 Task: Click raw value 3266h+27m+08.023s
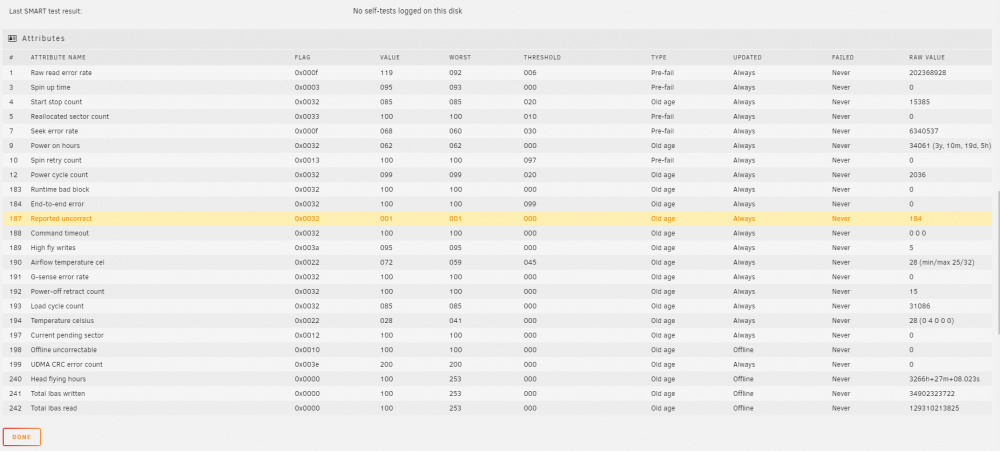point(945,379)
